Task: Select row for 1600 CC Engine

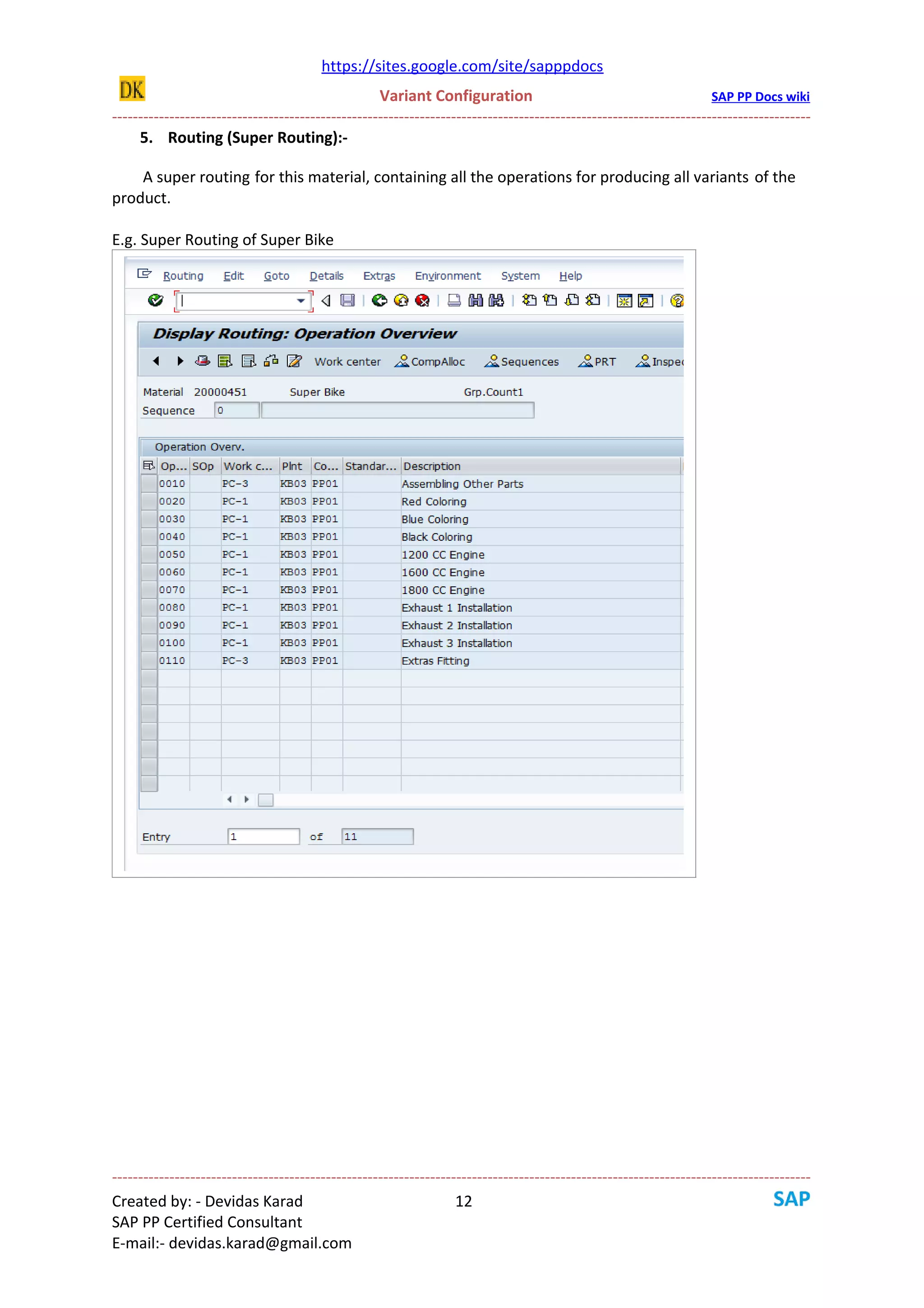Action: [149, 572]
